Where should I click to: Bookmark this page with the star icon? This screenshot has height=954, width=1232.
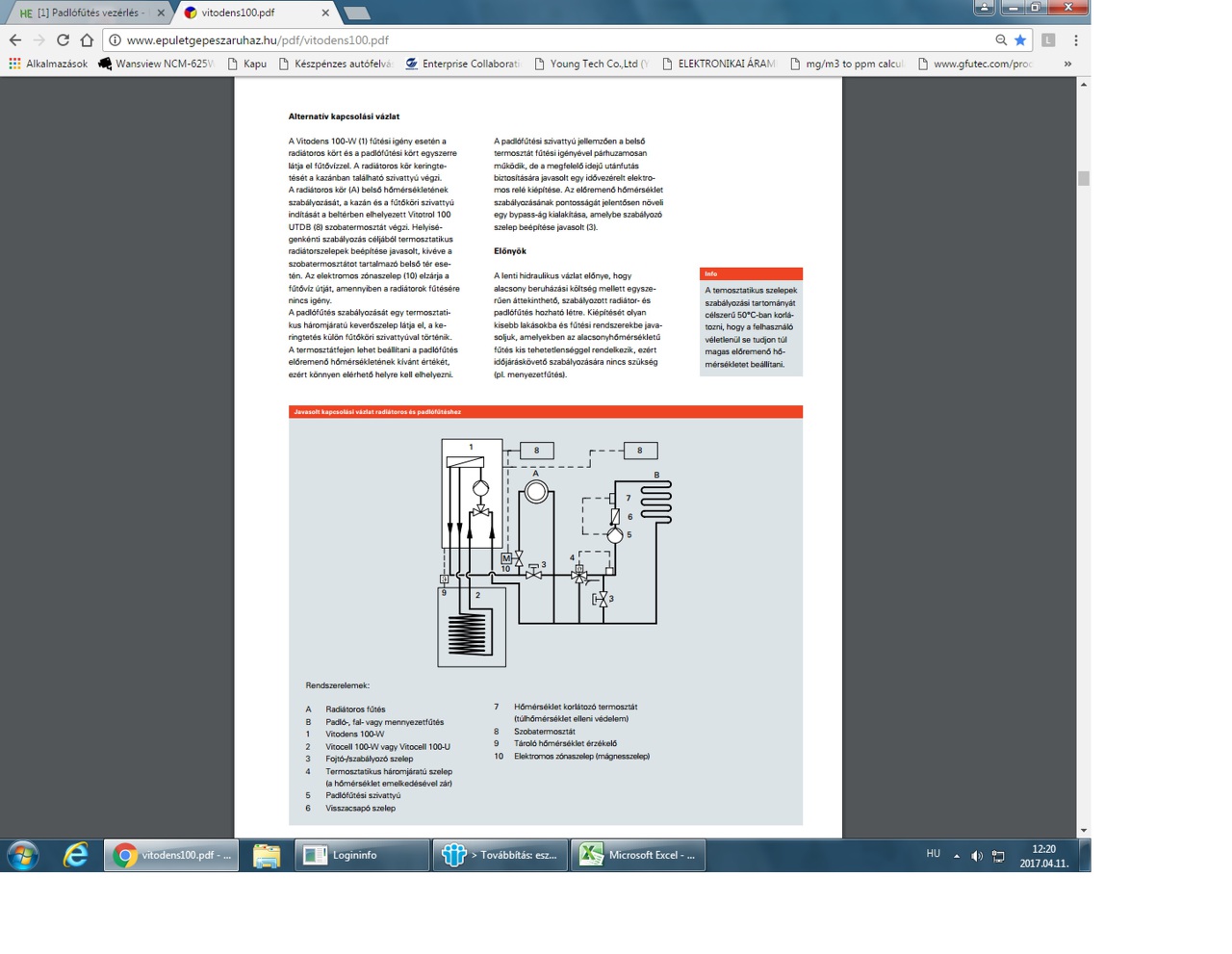1020,40
